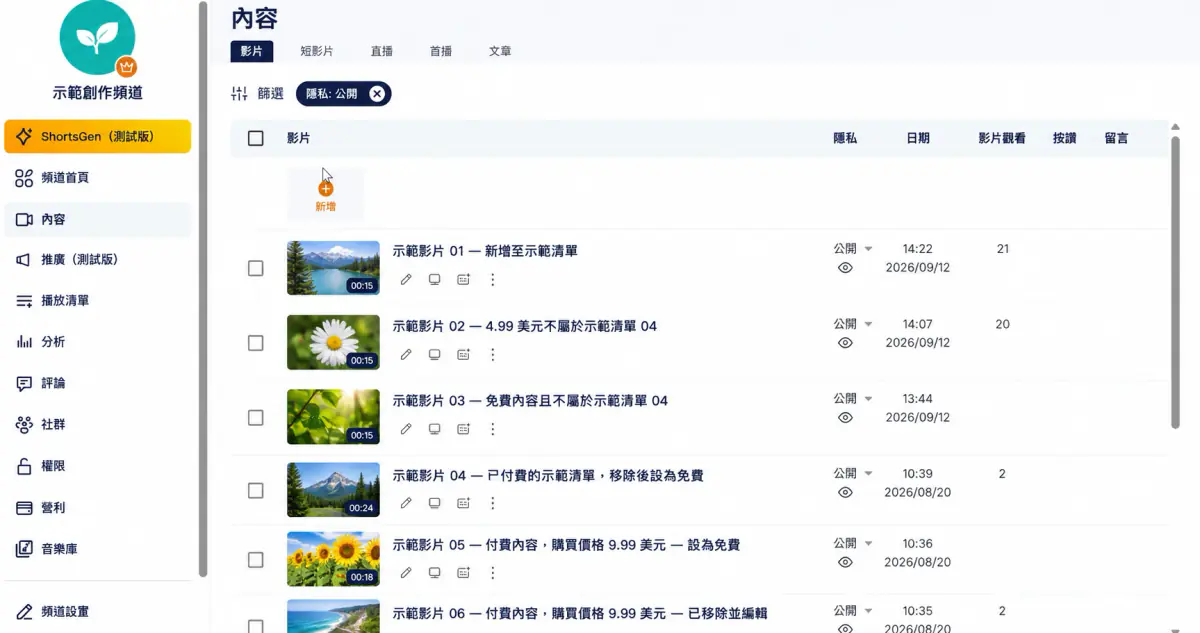Open the 首播 tab

(x=440, y=51)
